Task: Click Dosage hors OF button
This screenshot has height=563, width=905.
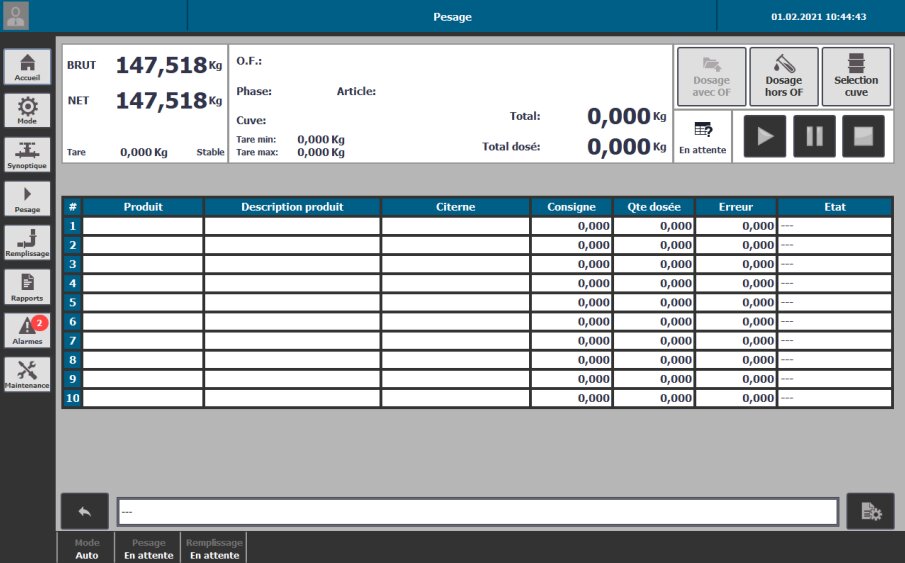Action: click(x=783, y=76)
